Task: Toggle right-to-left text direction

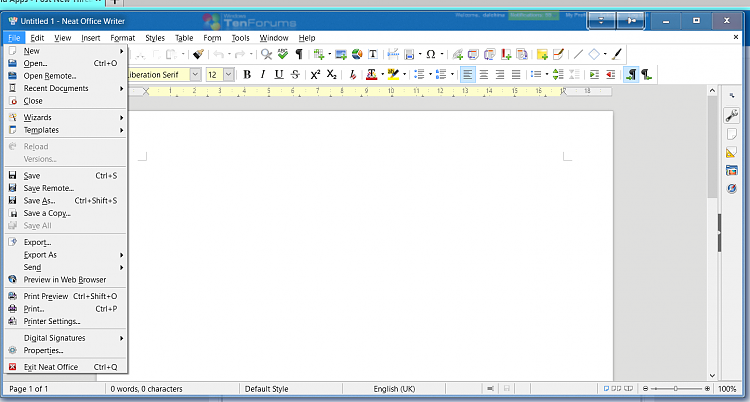Action: pyautogui.click(x=647, y=75)
